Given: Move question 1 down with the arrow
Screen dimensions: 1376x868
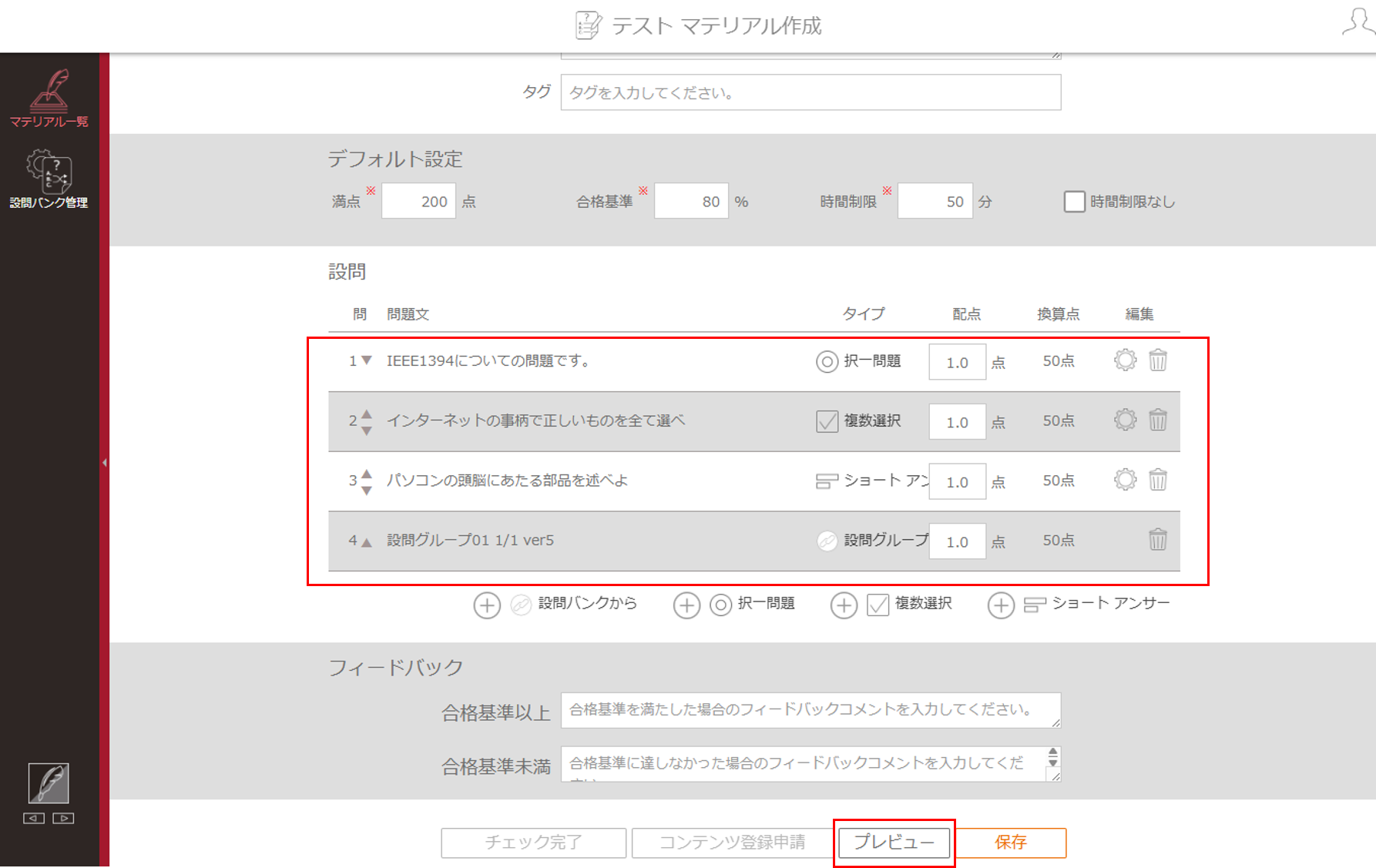Looking at the screenshot, I should (367, 360).
